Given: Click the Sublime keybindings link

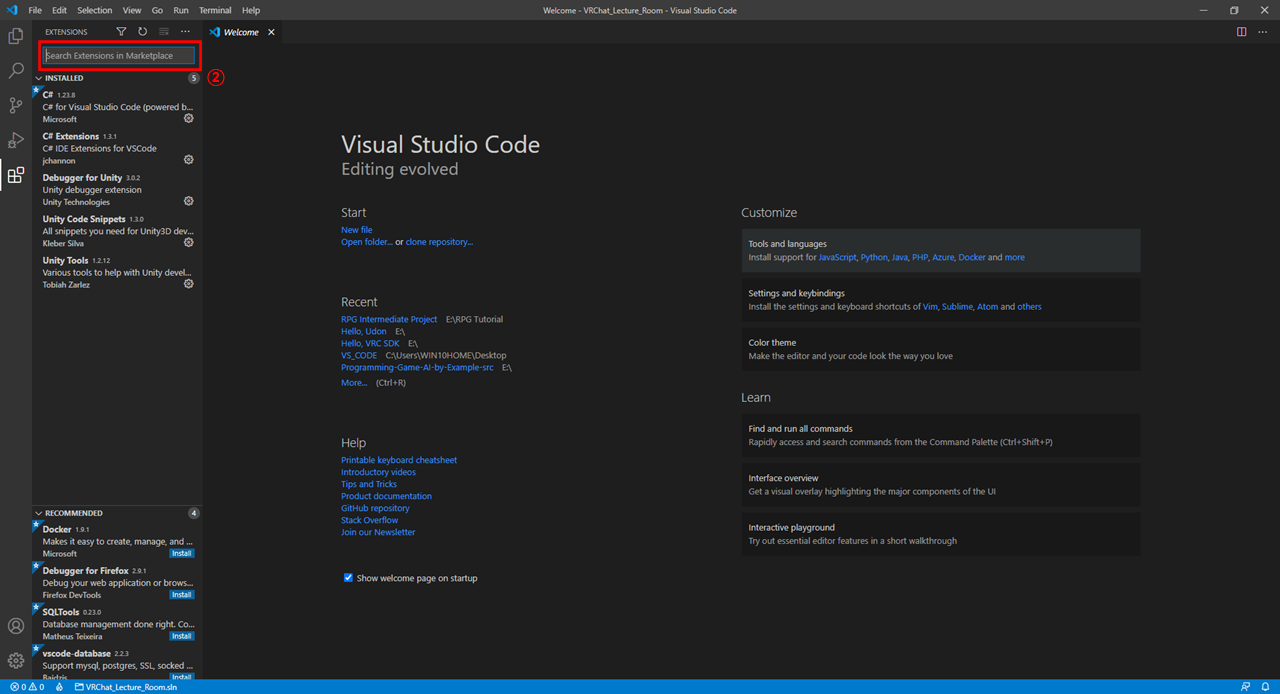Looking at the screenshot, I should pos(957,307).
